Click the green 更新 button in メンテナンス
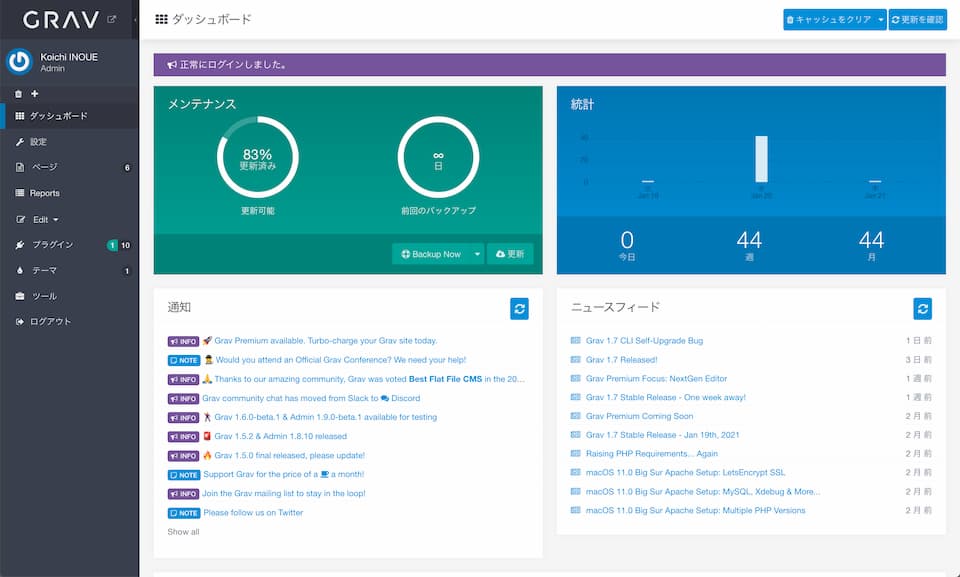Viewport: 960px width, 577px height. [x=510, y=254]
